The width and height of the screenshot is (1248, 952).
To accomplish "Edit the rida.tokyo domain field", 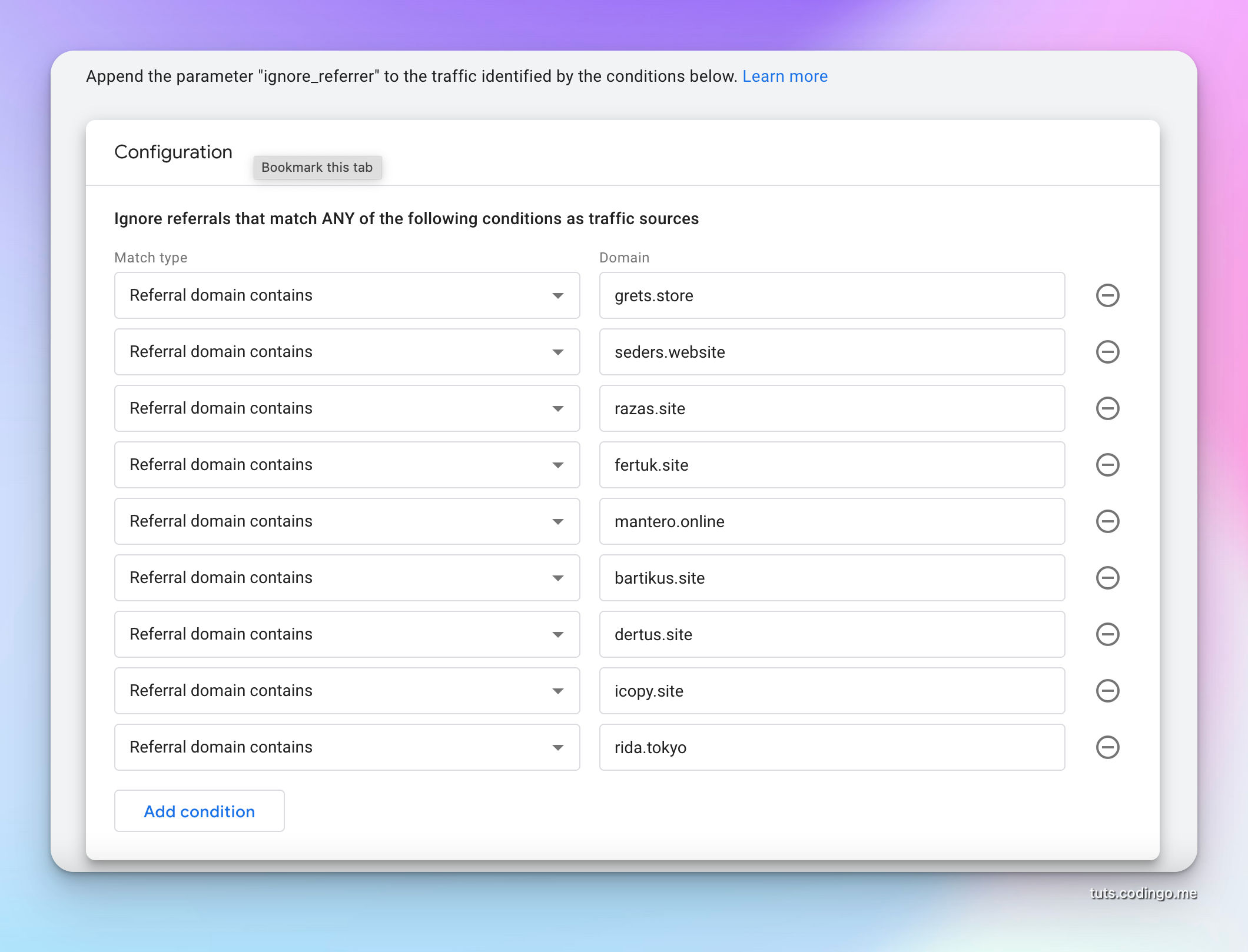I will [832, 747].
